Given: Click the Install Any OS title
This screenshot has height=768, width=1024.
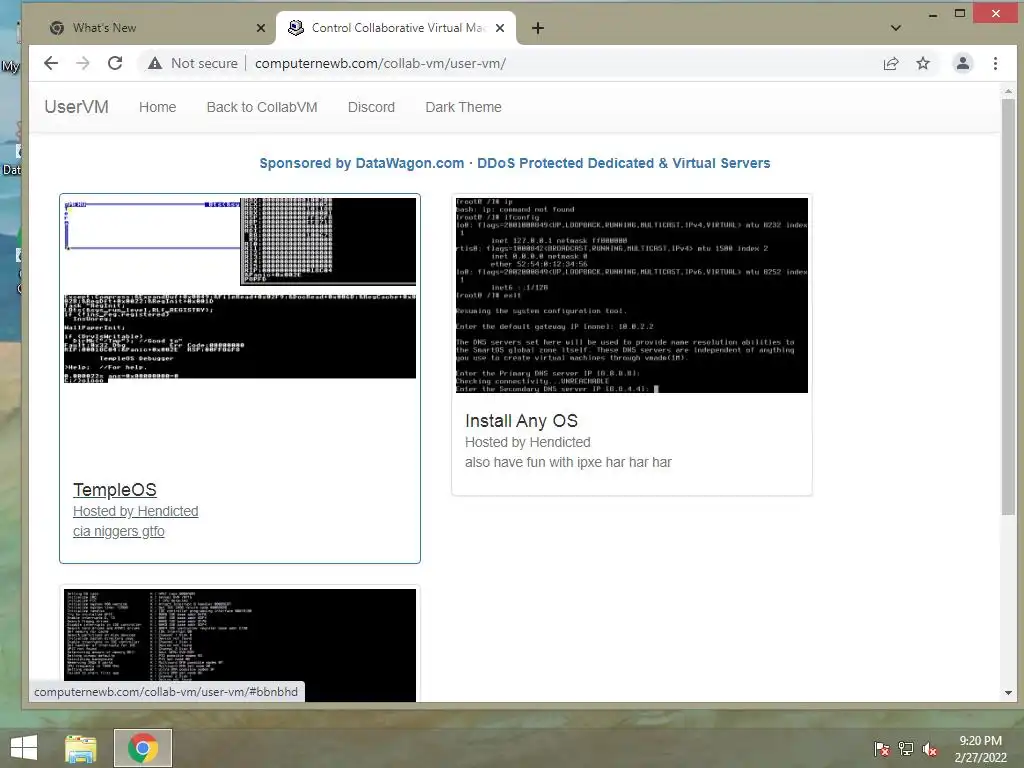Looking at the screenshot, I should (521, 421).
